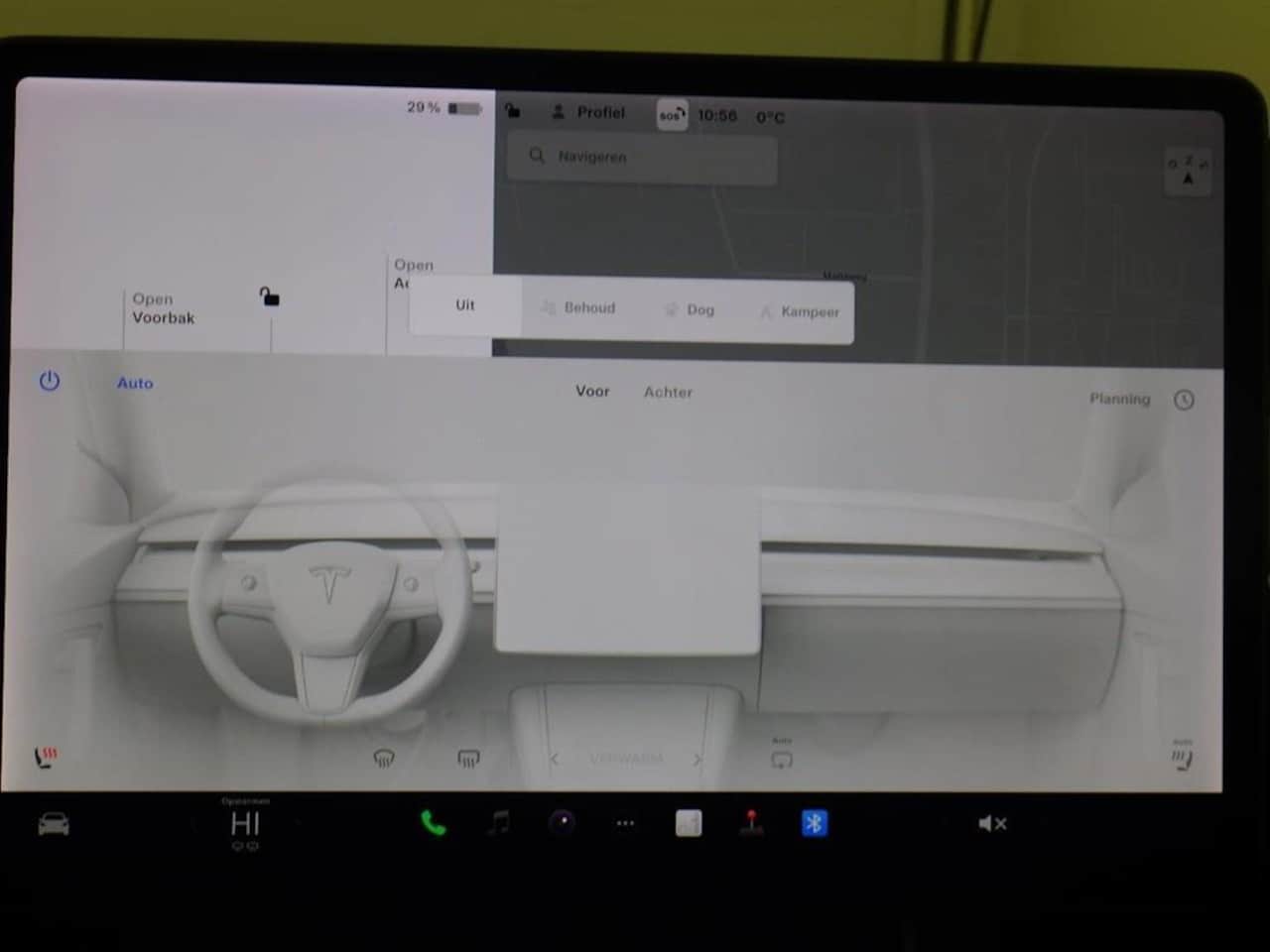
Task: Toggle Auto climate mode
Action: [135, 384]
